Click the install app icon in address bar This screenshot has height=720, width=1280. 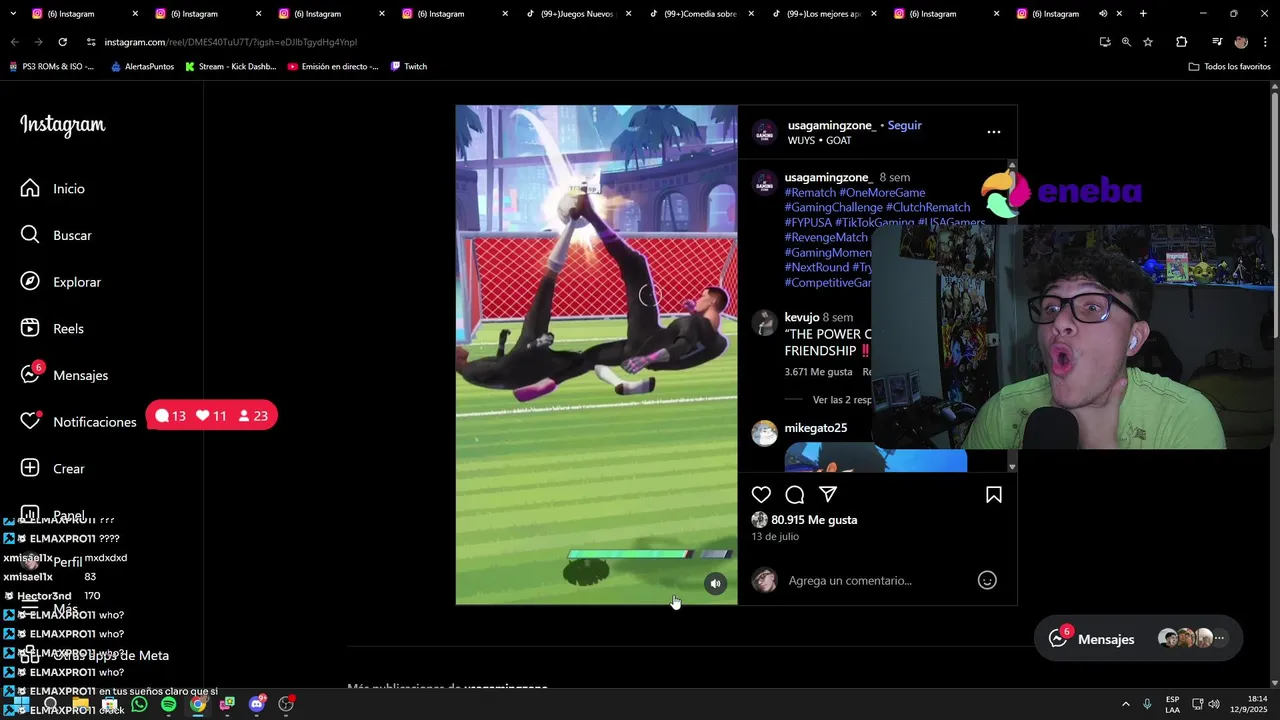(1104, 42)
